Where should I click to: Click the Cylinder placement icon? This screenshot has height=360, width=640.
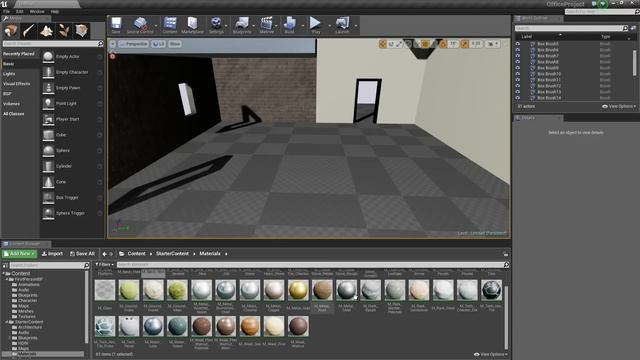[x=48, y=166]
